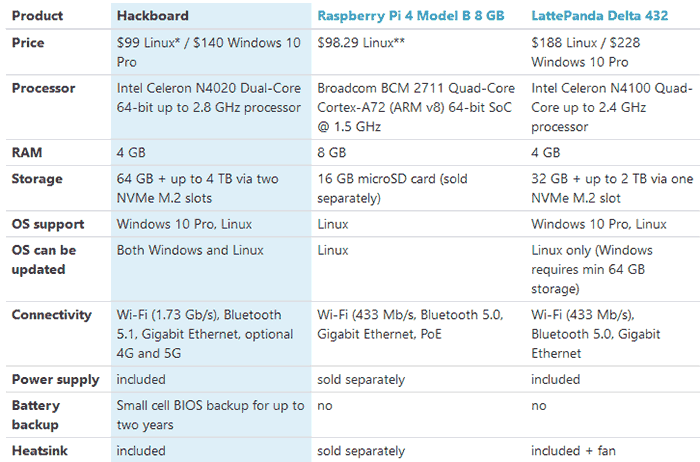Image resolution: width=700 pixels, height=462 pixels.
Task: Select the Battery backup row label
Action: coord(36,415)
